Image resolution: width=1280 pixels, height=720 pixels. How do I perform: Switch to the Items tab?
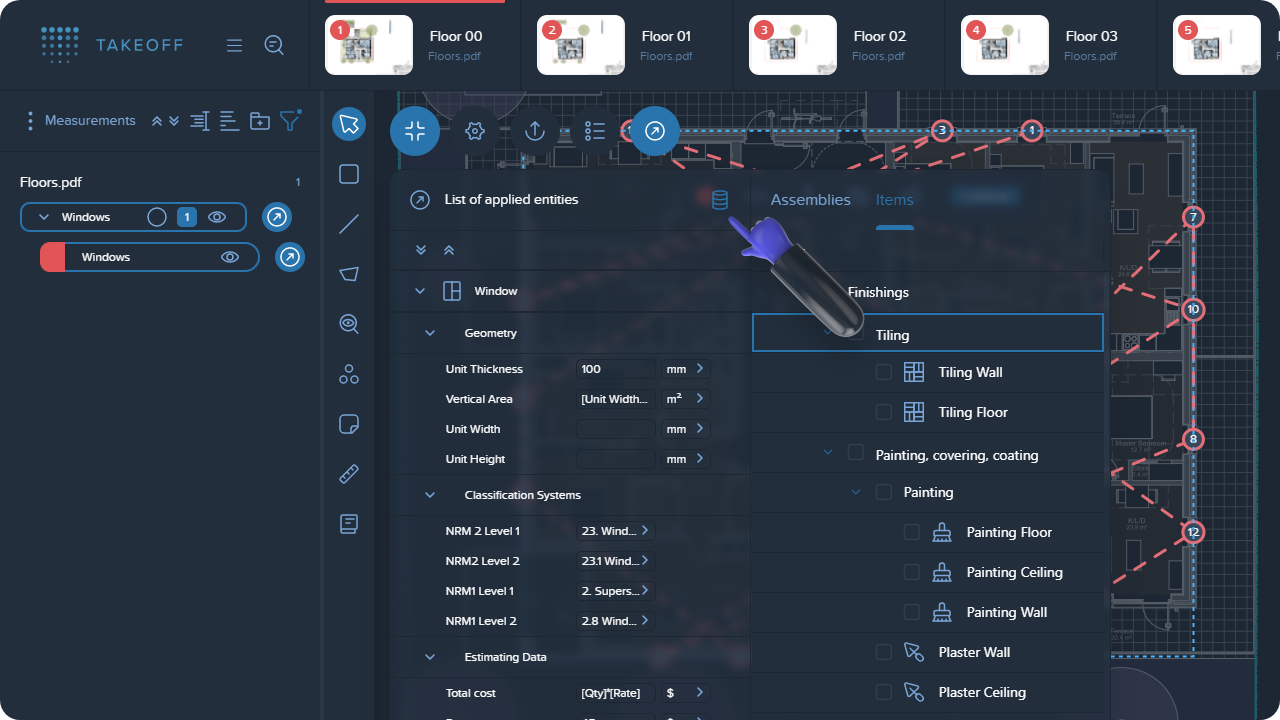tap(895, 200)
